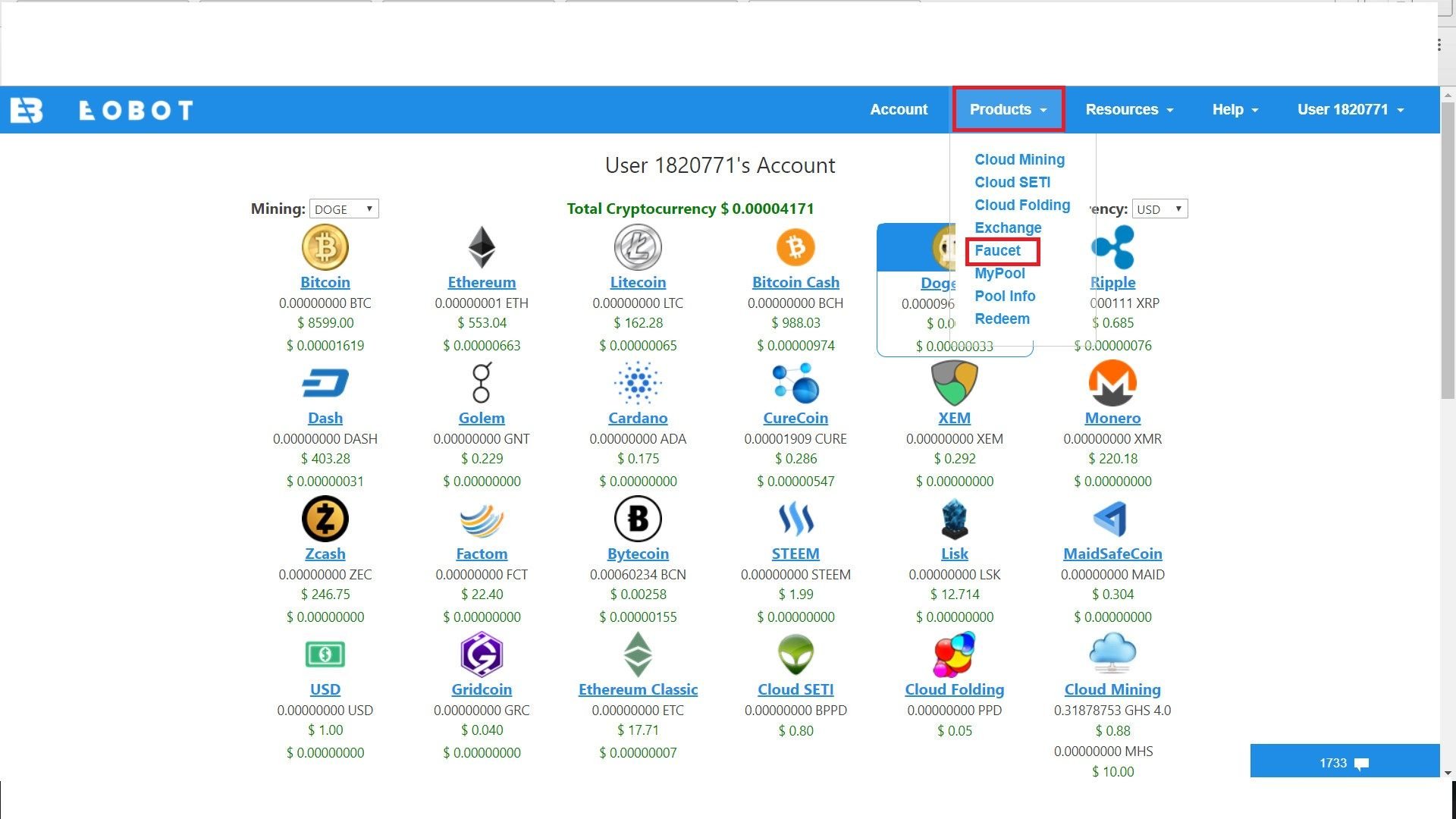Click the Bitcoin coin icon

(325, 247)
